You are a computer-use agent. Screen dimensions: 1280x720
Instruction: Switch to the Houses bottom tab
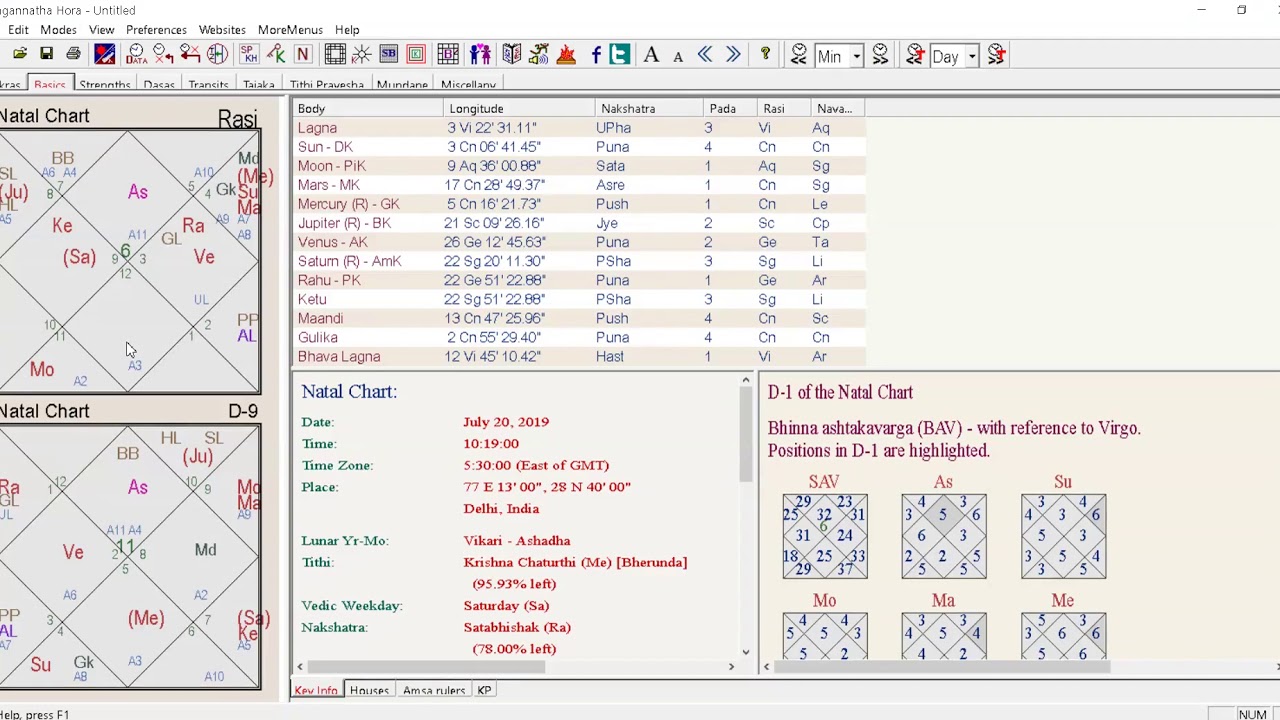369,690
